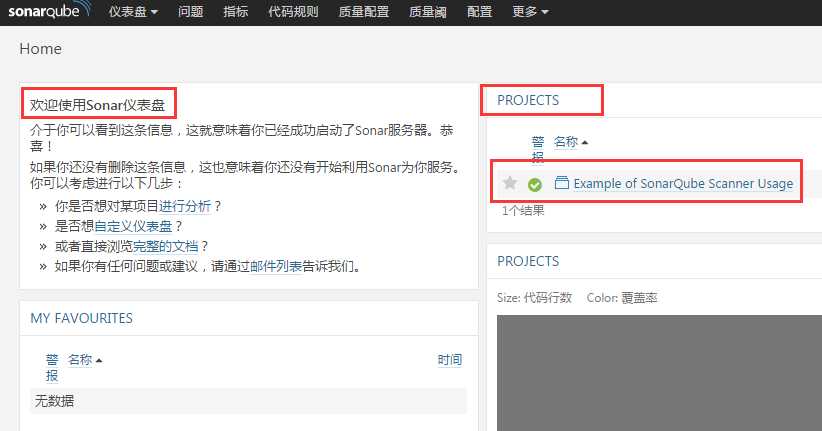822x431 pixels.
Task: Sort My Favourites by 时间
Action: 450,360
